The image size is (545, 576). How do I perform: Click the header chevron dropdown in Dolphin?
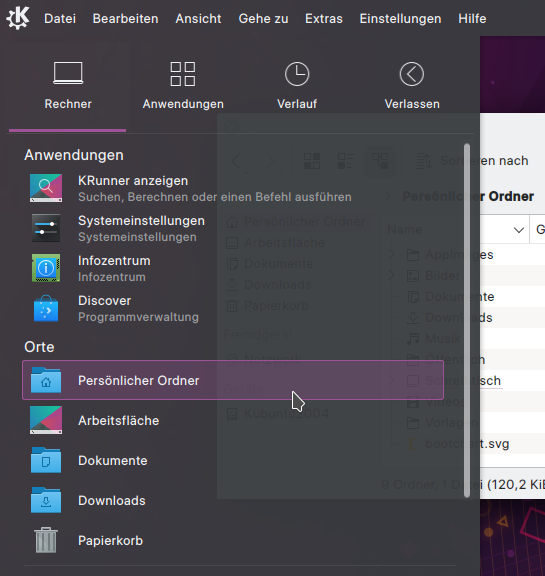point(519,230)
